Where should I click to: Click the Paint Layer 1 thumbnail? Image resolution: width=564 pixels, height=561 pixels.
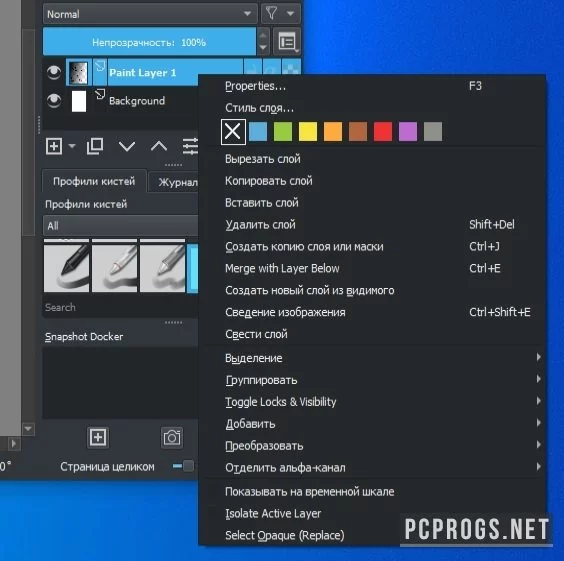pyautogui.click(x=78, y=73)
